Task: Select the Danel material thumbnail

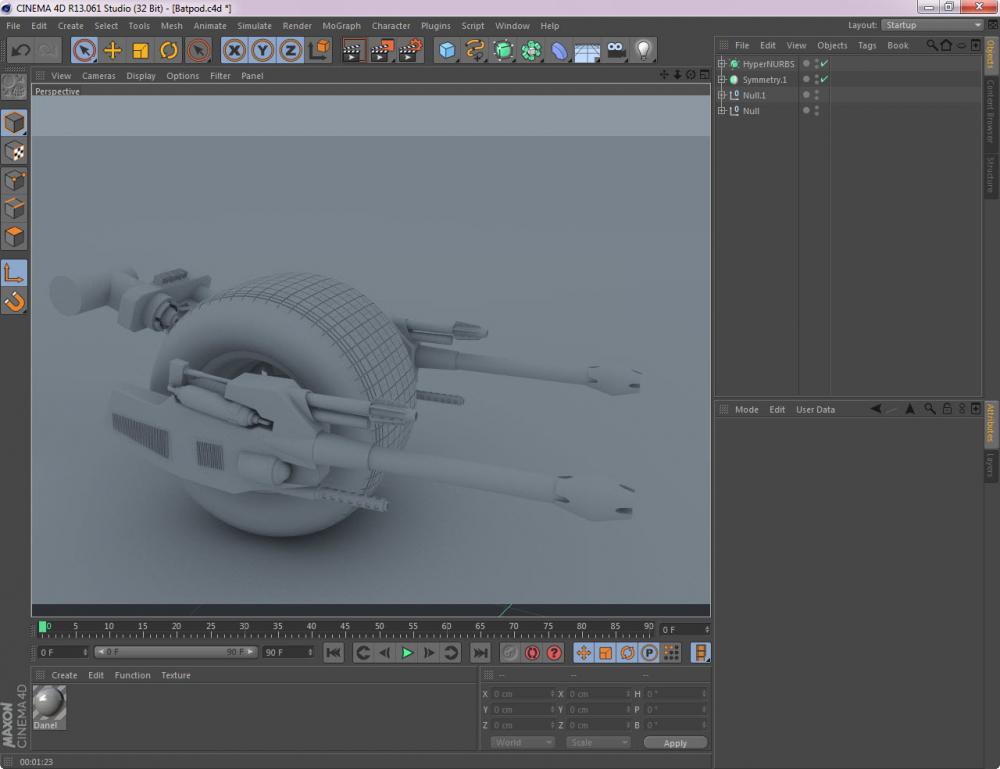Action: [x=49, y=707]
